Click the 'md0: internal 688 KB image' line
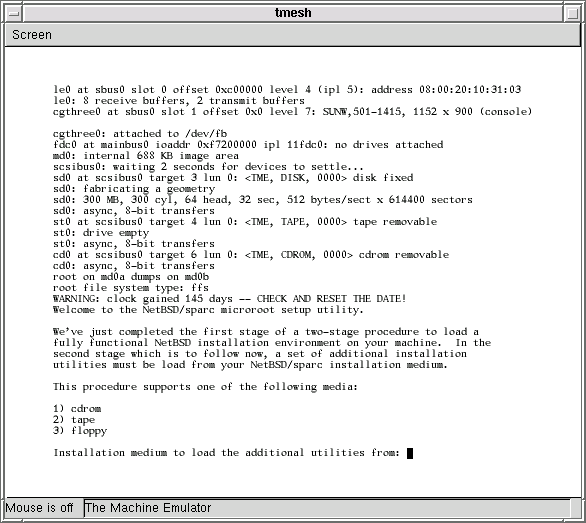 (146, 156)
